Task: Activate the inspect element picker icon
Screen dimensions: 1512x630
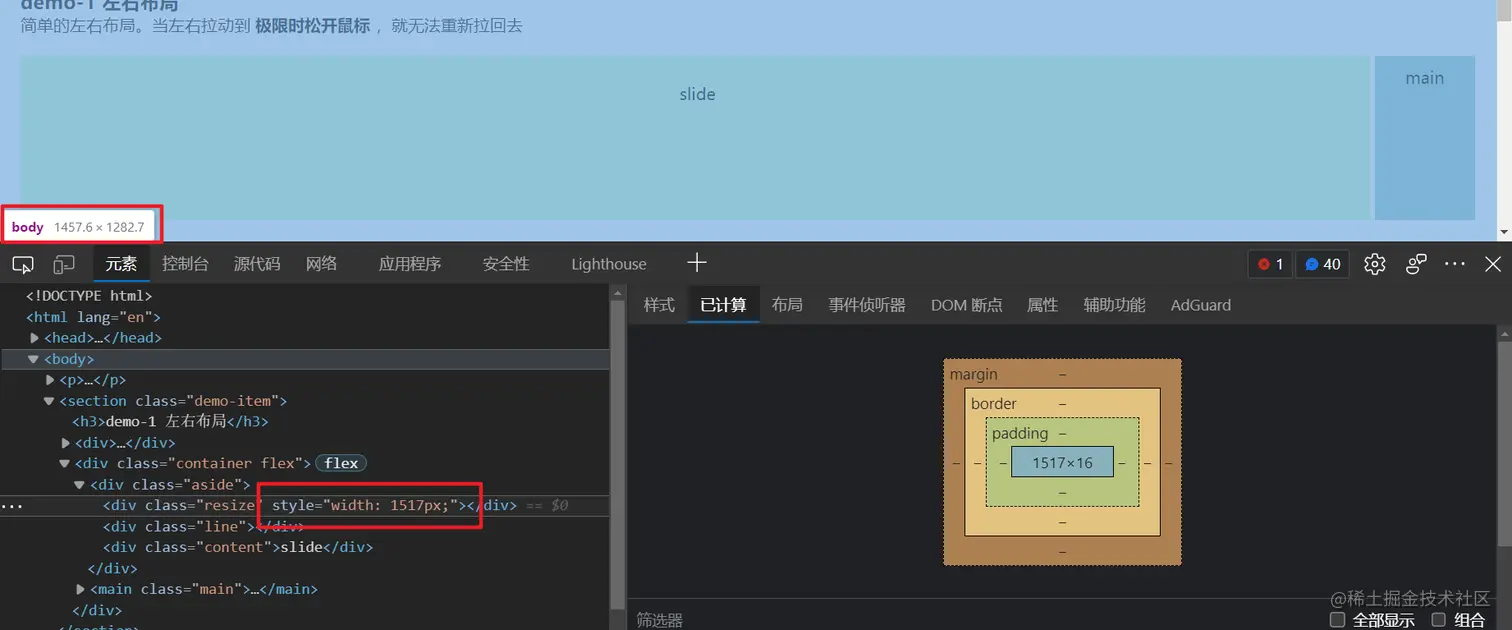Action: pyautogui.click(x=23, y=264)
